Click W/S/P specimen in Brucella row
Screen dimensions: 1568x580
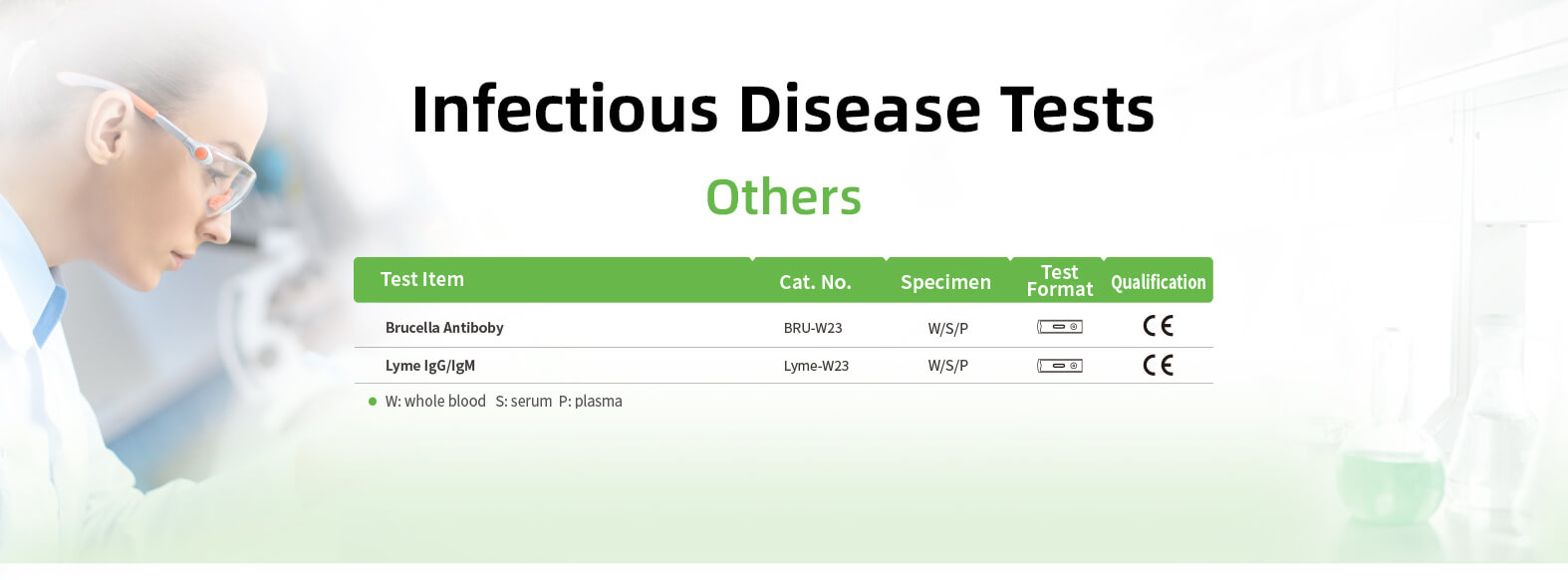pos(948,328)
